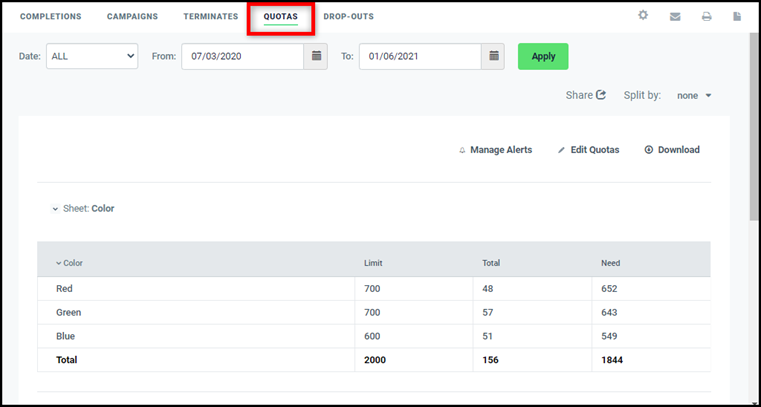Screen dimensions: 761x407
Task: Open the Split by none dropdown
Action: click(694, 96)
